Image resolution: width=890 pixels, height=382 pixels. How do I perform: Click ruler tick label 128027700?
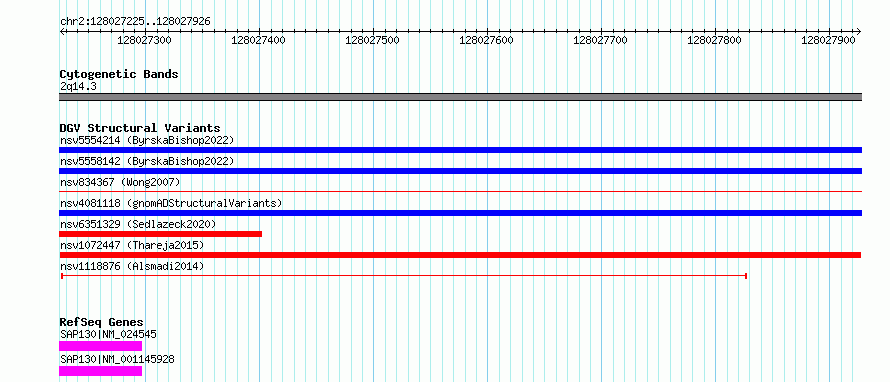(601, 40)
